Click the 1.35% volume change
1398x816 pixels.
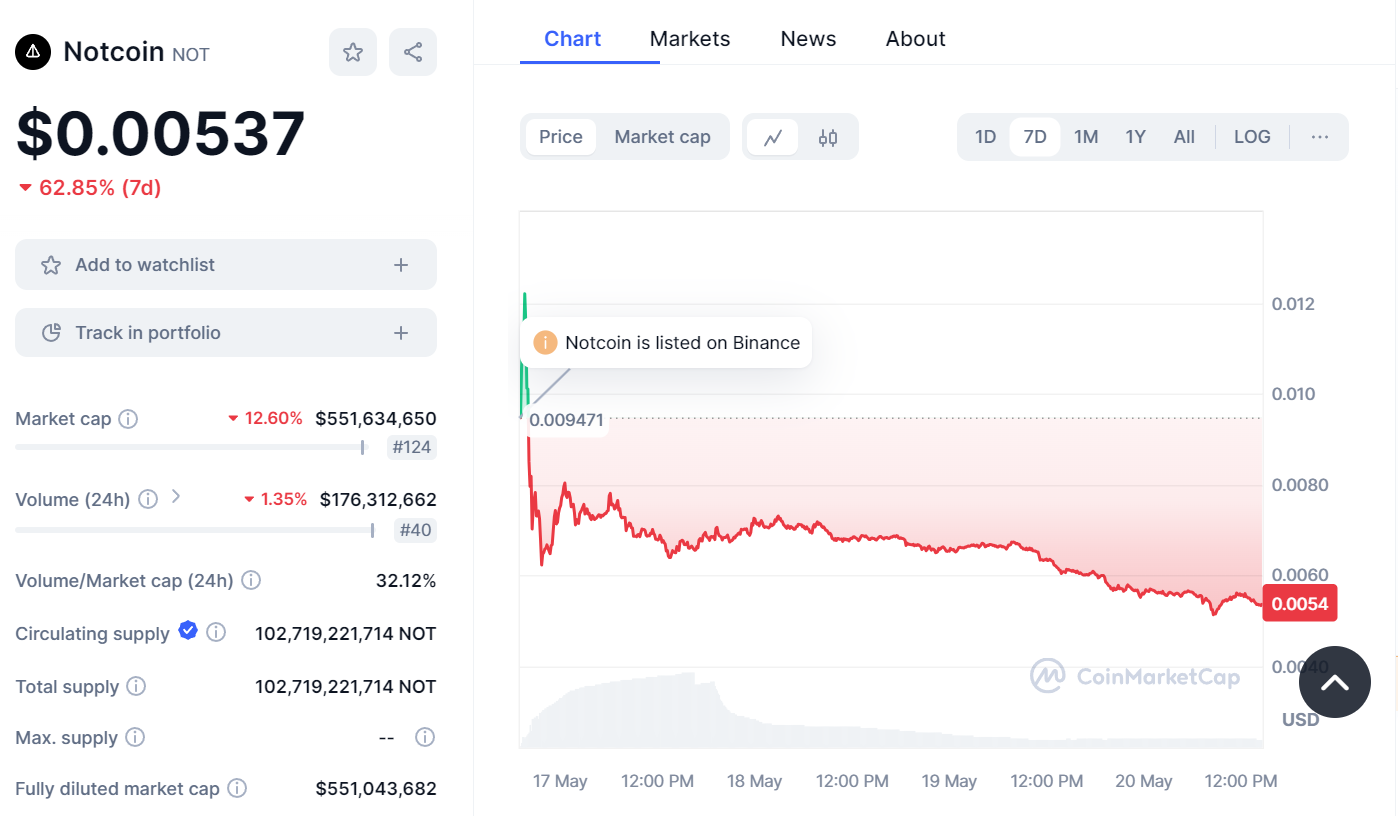(x=276, y=499)
